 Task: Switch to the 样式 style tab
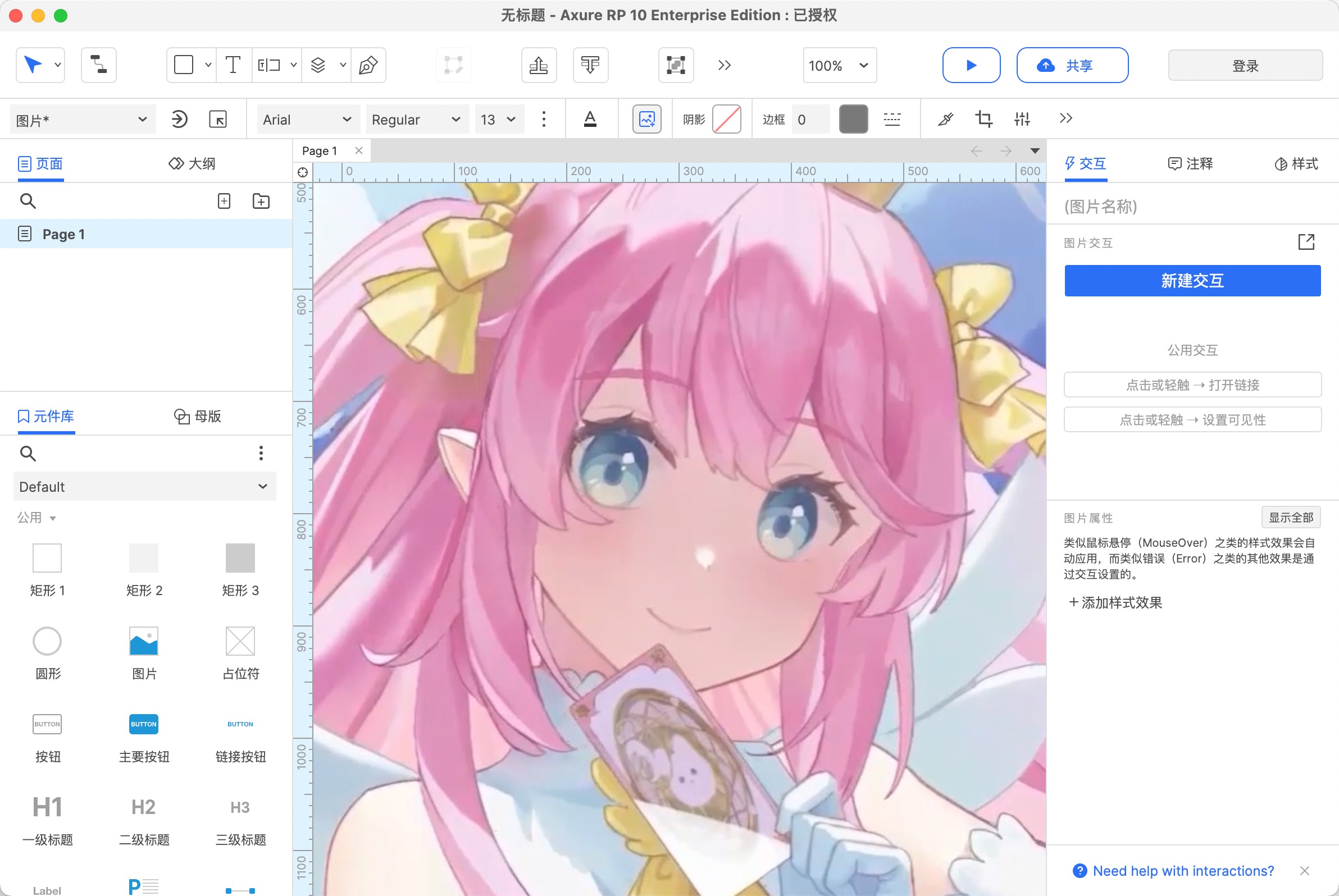pos(1296,164)
